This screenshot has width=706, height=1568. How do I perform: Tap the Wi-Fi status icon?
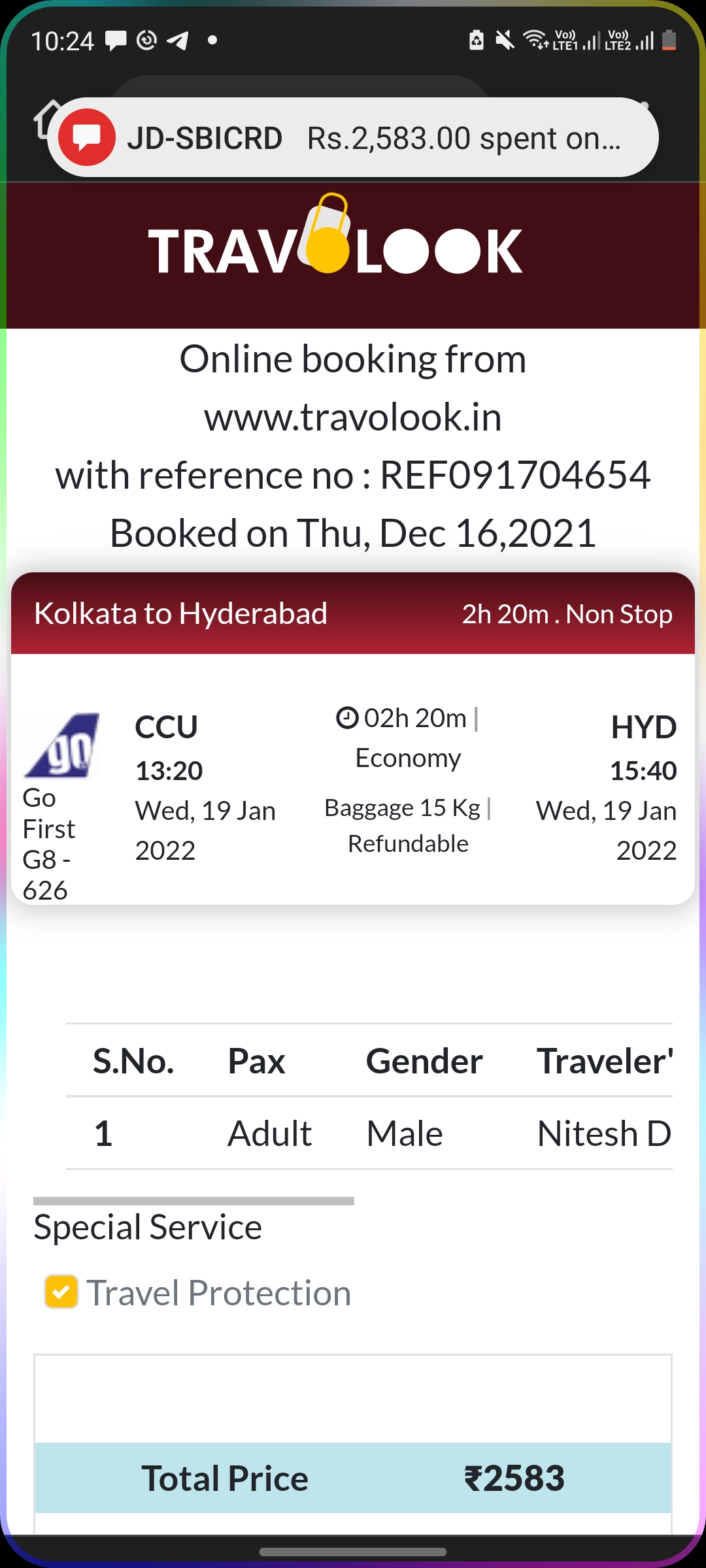pyautogui.click(x=535, y=41)
